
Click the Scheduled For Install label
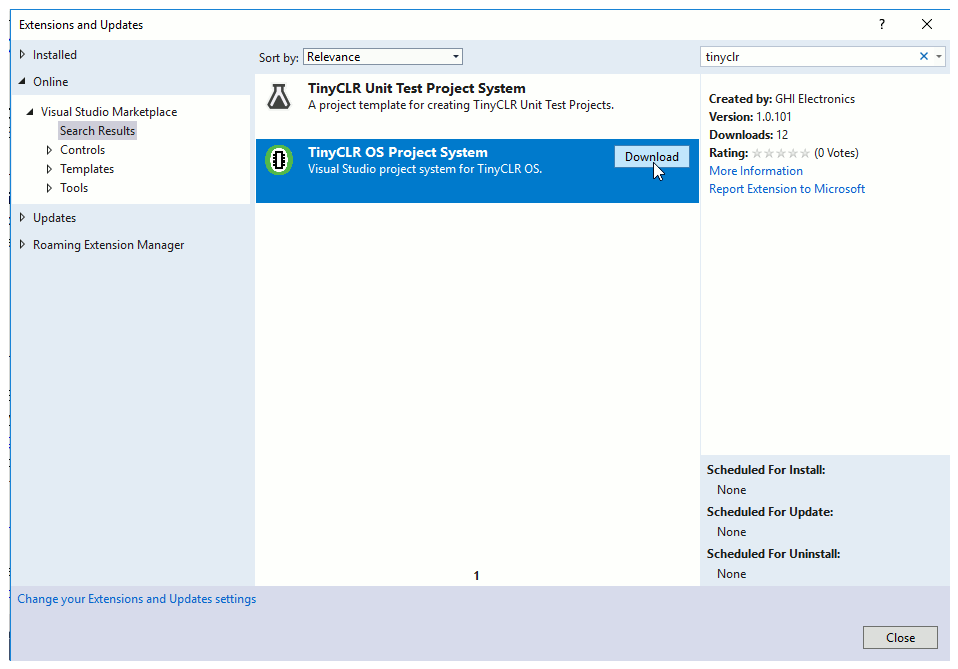[766, 470]
